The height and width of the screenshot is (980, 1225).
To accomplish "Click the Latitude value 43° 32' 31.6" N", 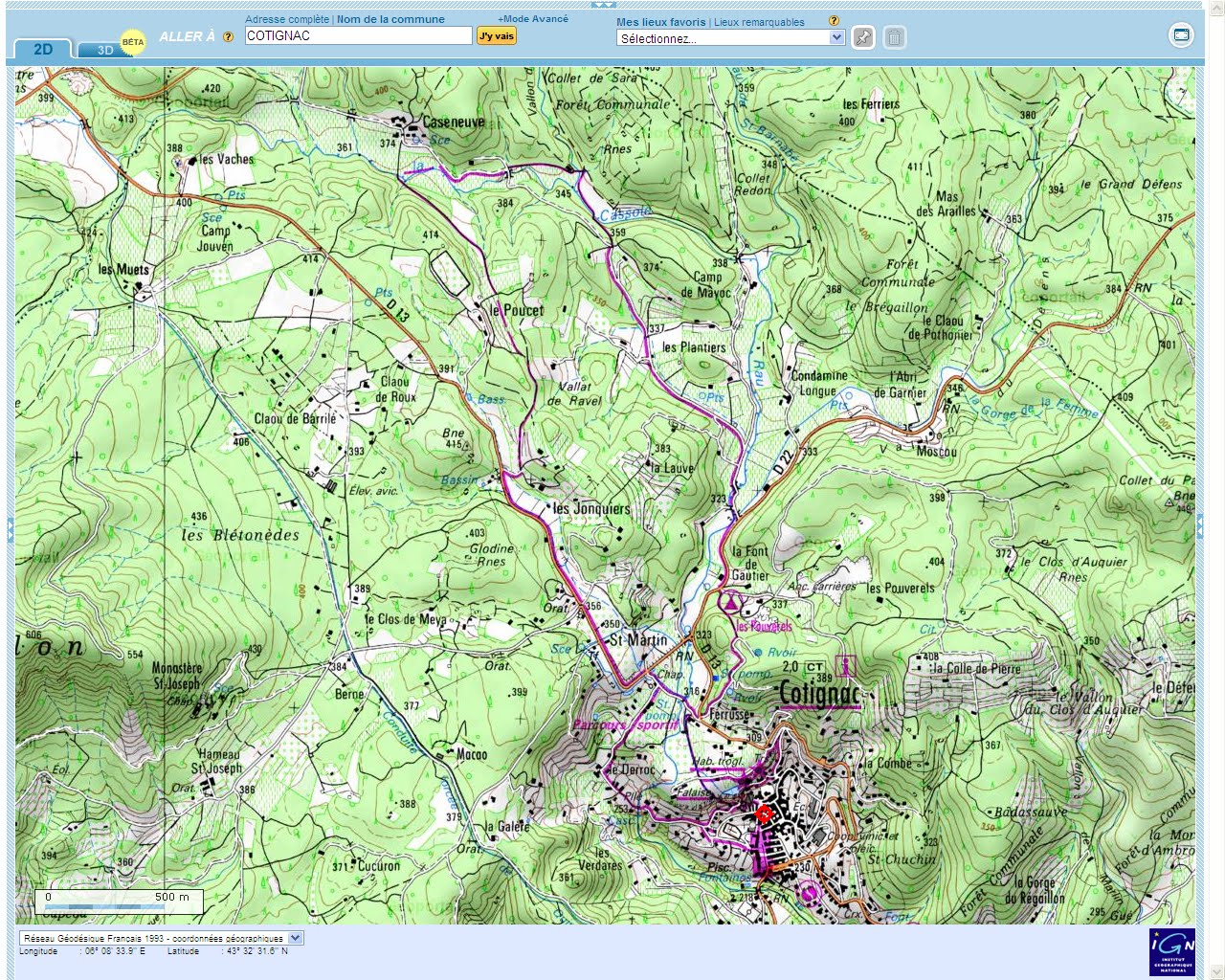I will 256,951.
